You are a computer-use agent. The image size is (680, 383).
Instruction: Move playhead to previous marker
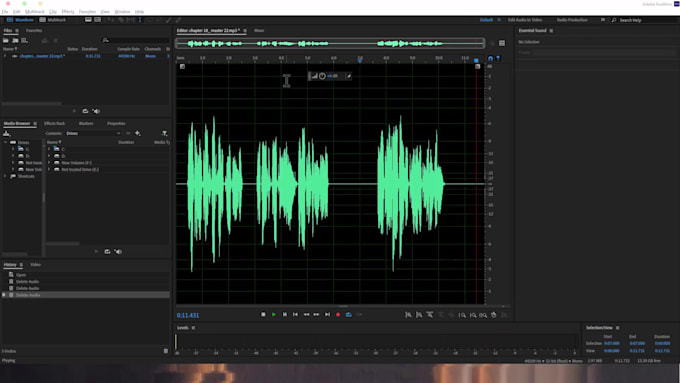coord(295,314)
